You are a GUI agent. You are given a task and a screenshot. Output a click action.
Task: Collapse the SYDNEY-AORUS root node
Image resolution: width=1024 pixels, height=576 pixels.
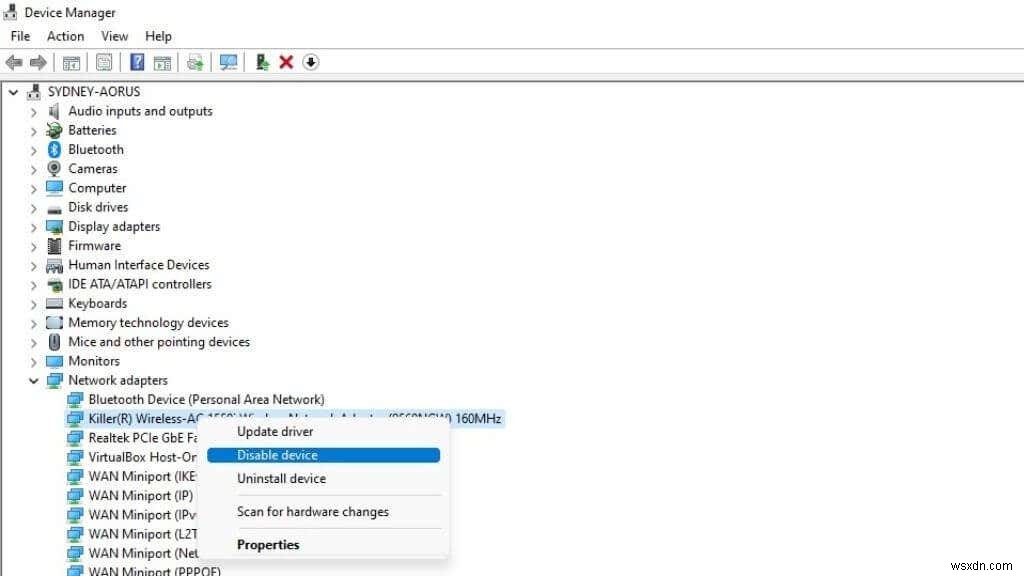click(12, 91)
